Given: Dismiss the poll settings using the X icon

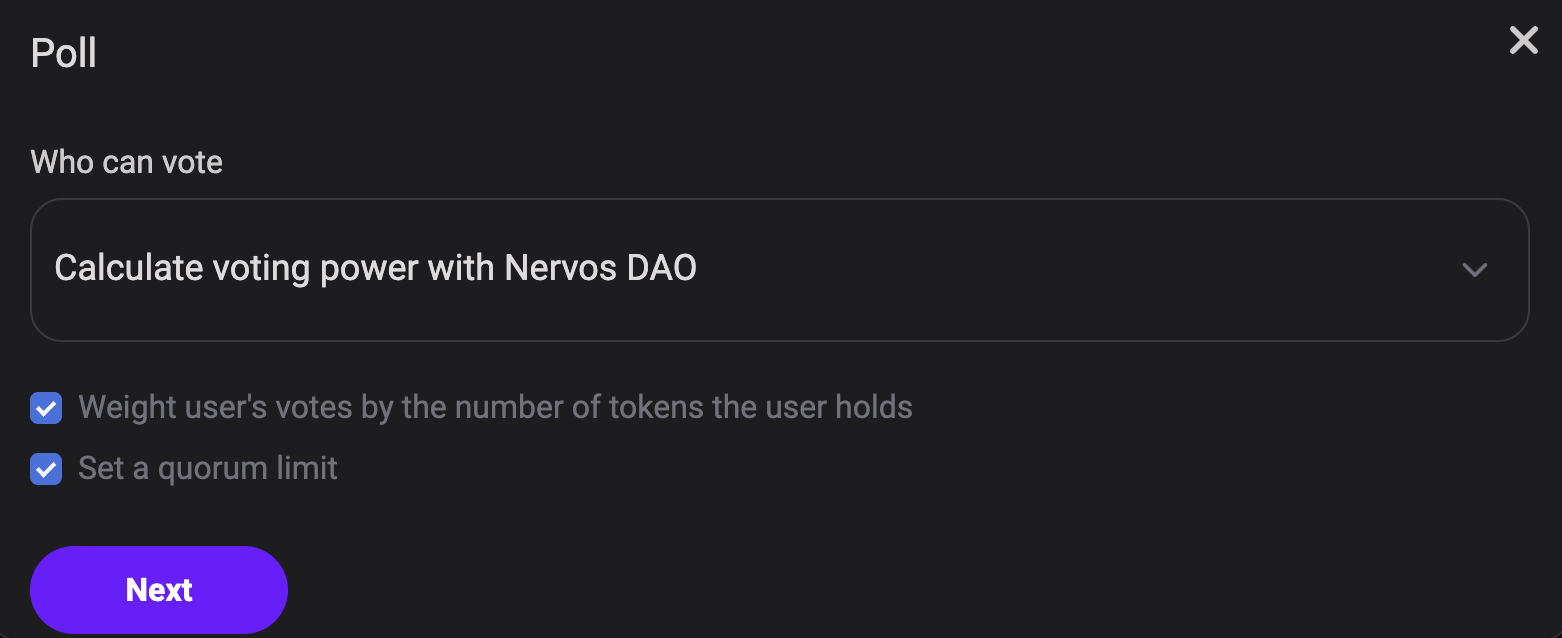Looking at the screenshot, I should pyautogui.click(x=1523, y=41).
